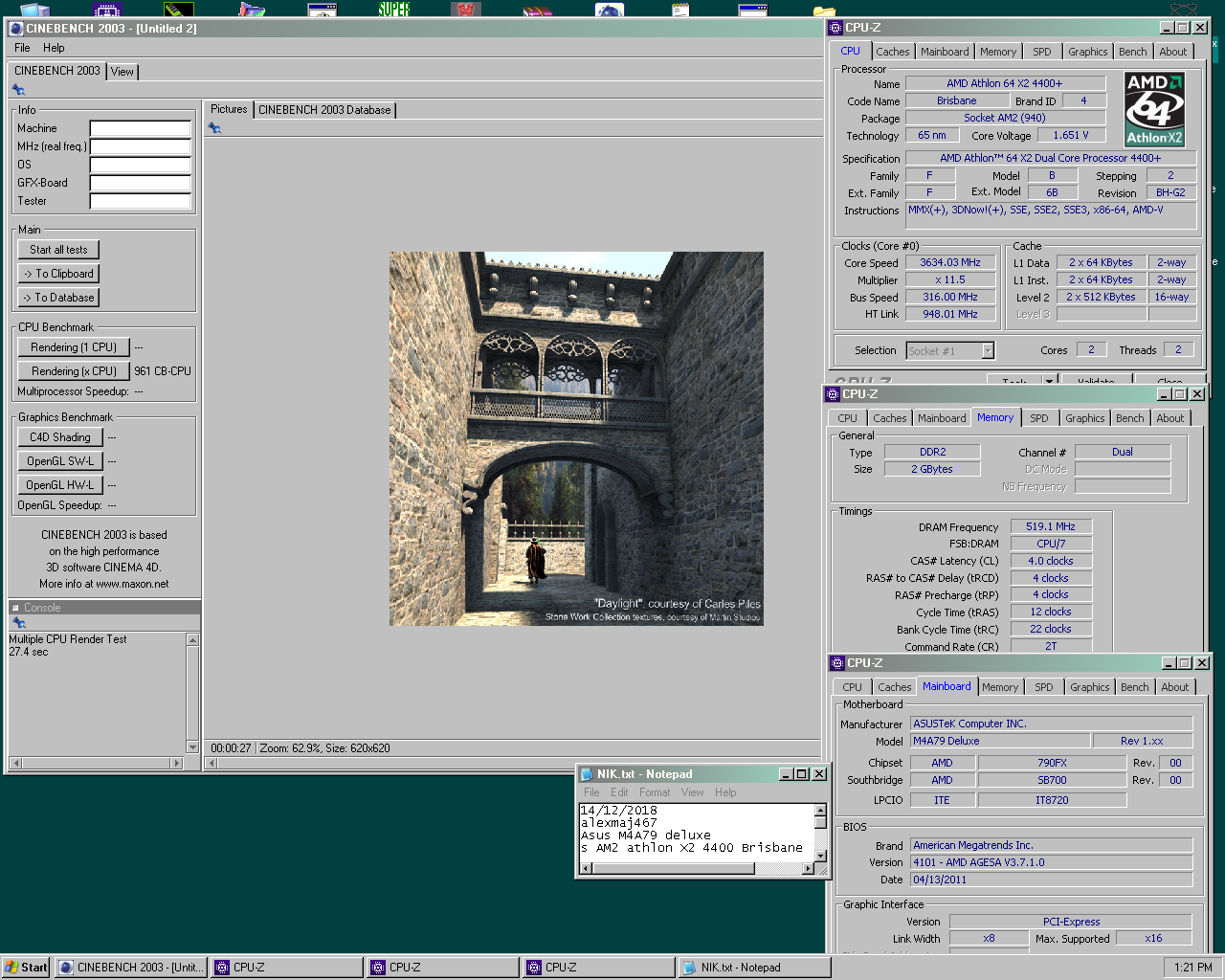Click the Console panel header icon
The width and height of the screenshot is (1225, 980).
(x=15, y=608)
